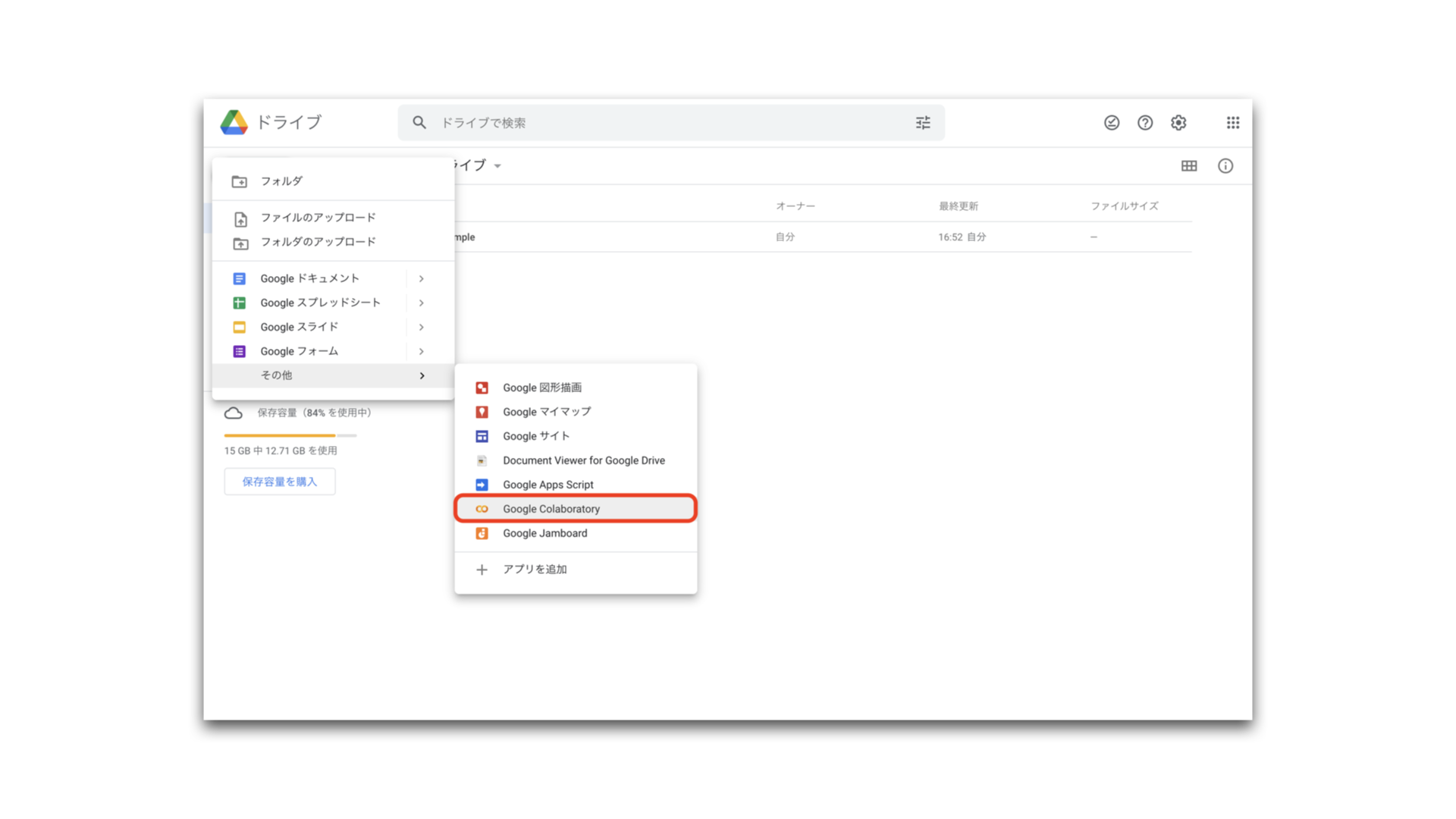Sort by 最終更新 column header
Viewport: 1456px width, 819px height.
click(959, 206)
